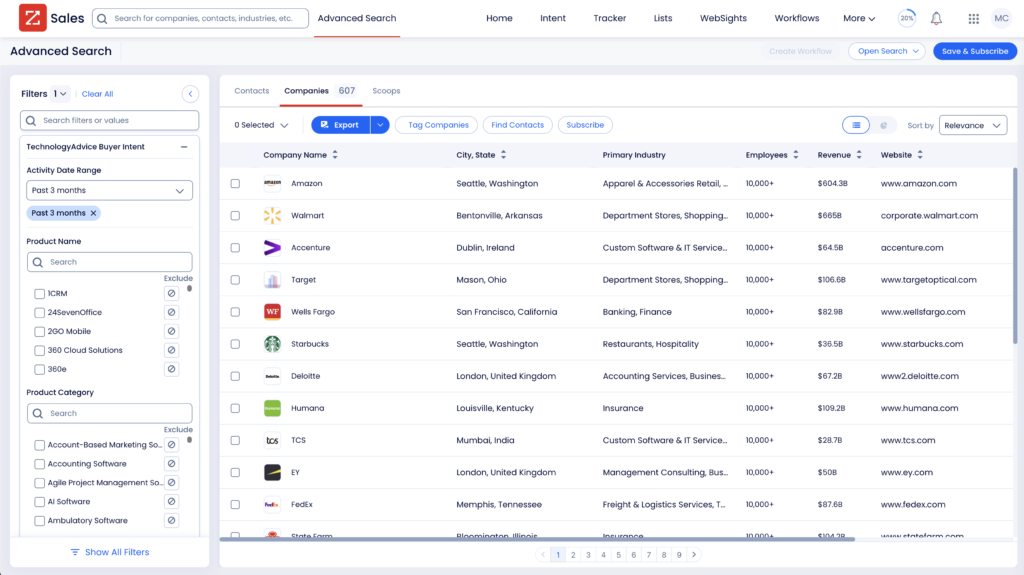Click the Walmart company logo
1024x575 pixels.
272,216
